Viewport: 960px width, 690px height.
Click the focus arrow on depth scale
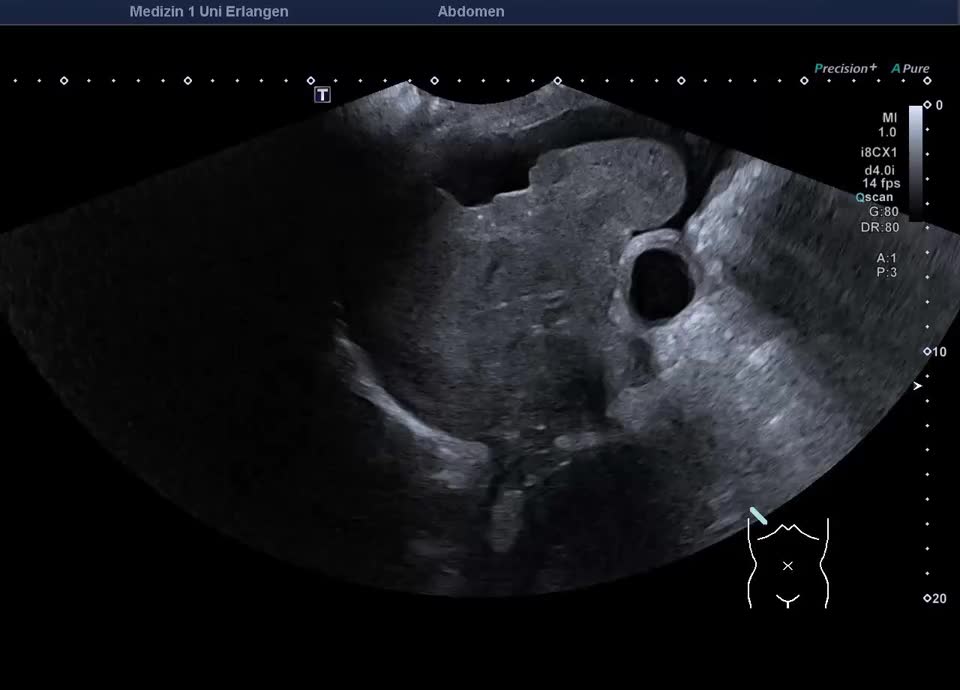(x=917, y=386)
